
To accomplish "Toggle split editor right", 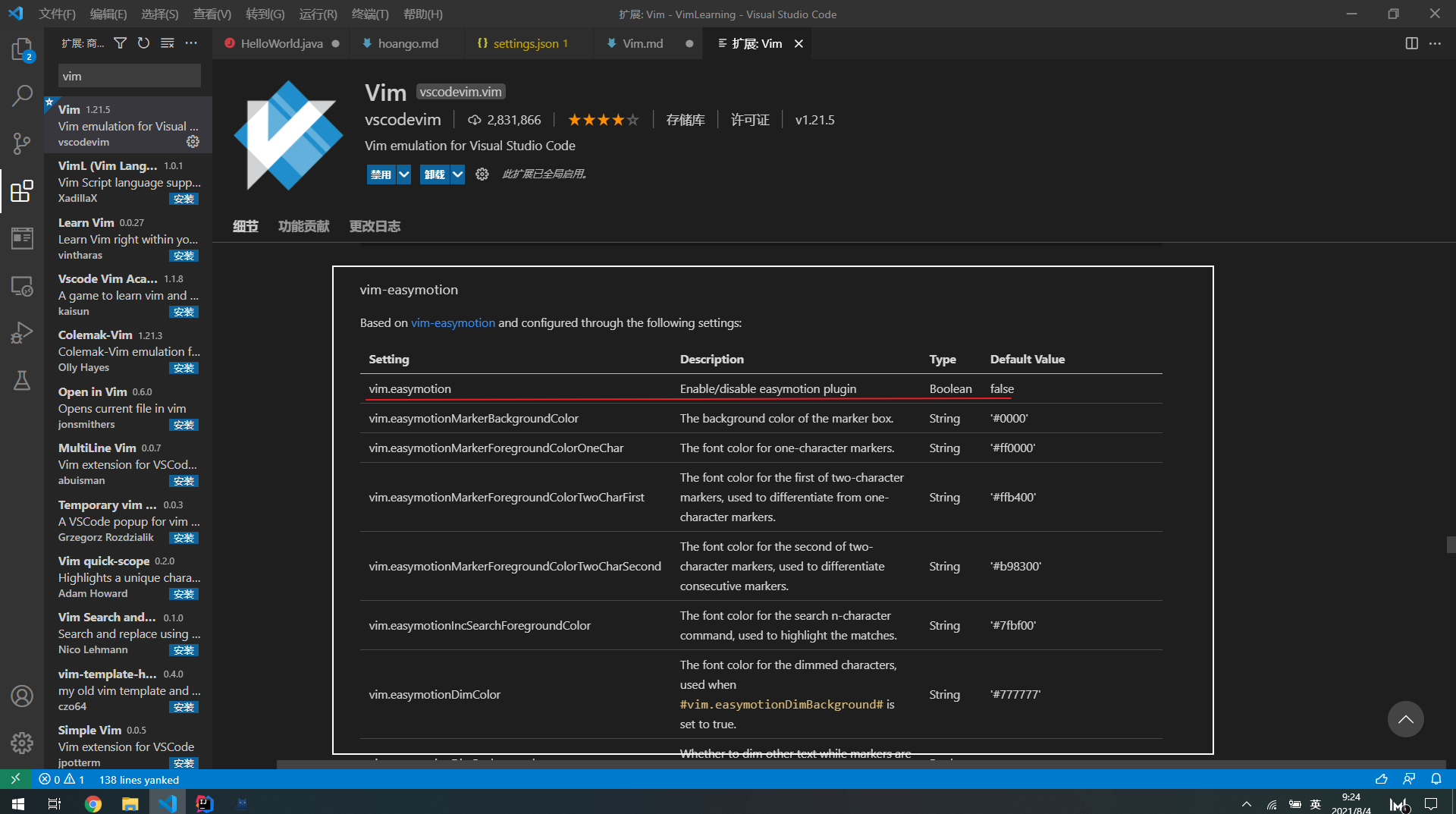I will click(1411, 43).
